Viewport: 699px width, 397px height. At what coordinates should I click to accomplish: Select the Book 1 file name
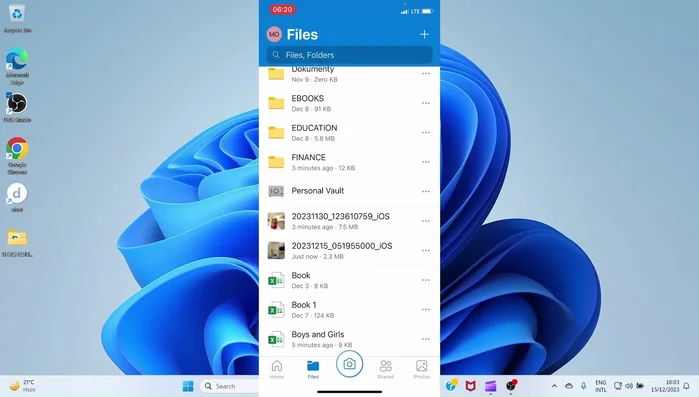click(304, 305)
